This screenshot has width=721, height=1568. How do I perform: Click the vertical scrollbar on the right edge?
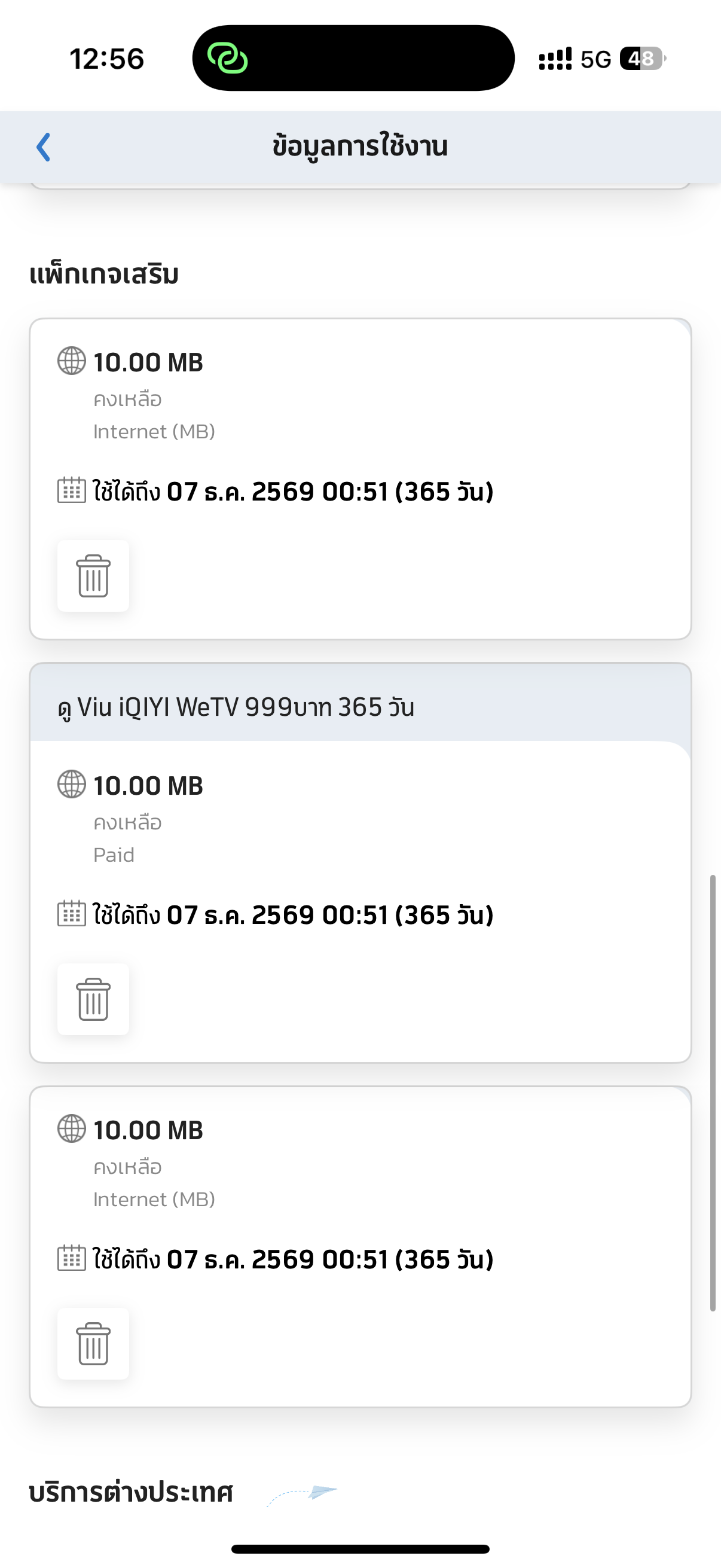tap(713, 1093)
